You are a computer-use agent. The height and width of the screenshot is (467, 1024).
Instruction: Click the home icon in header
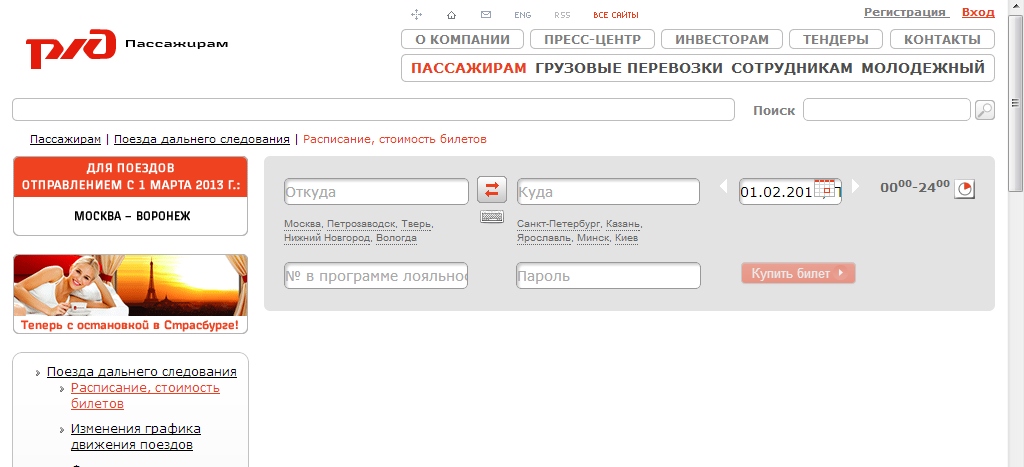click(451, 15)
